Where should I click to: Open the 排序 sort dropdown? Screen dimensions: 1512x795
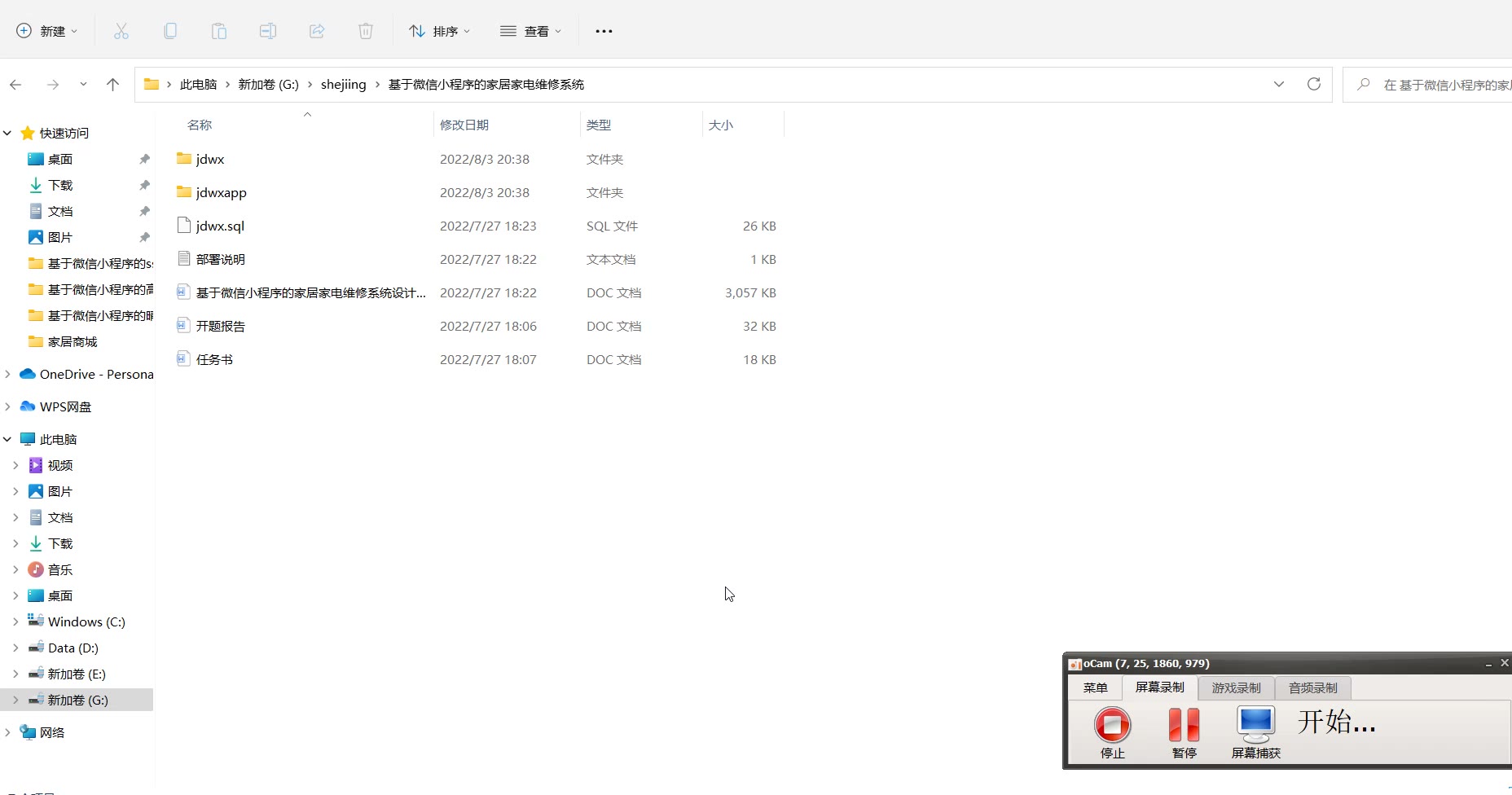(x=440, y=31)
